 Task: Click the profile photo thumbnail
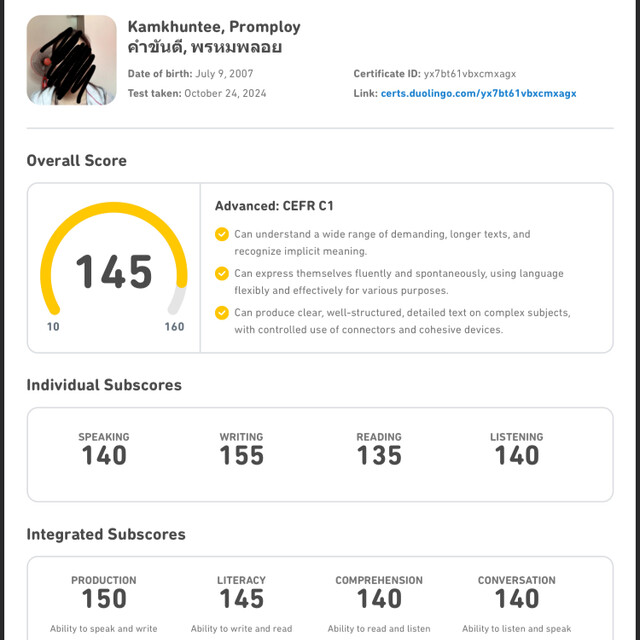point(71,60)
